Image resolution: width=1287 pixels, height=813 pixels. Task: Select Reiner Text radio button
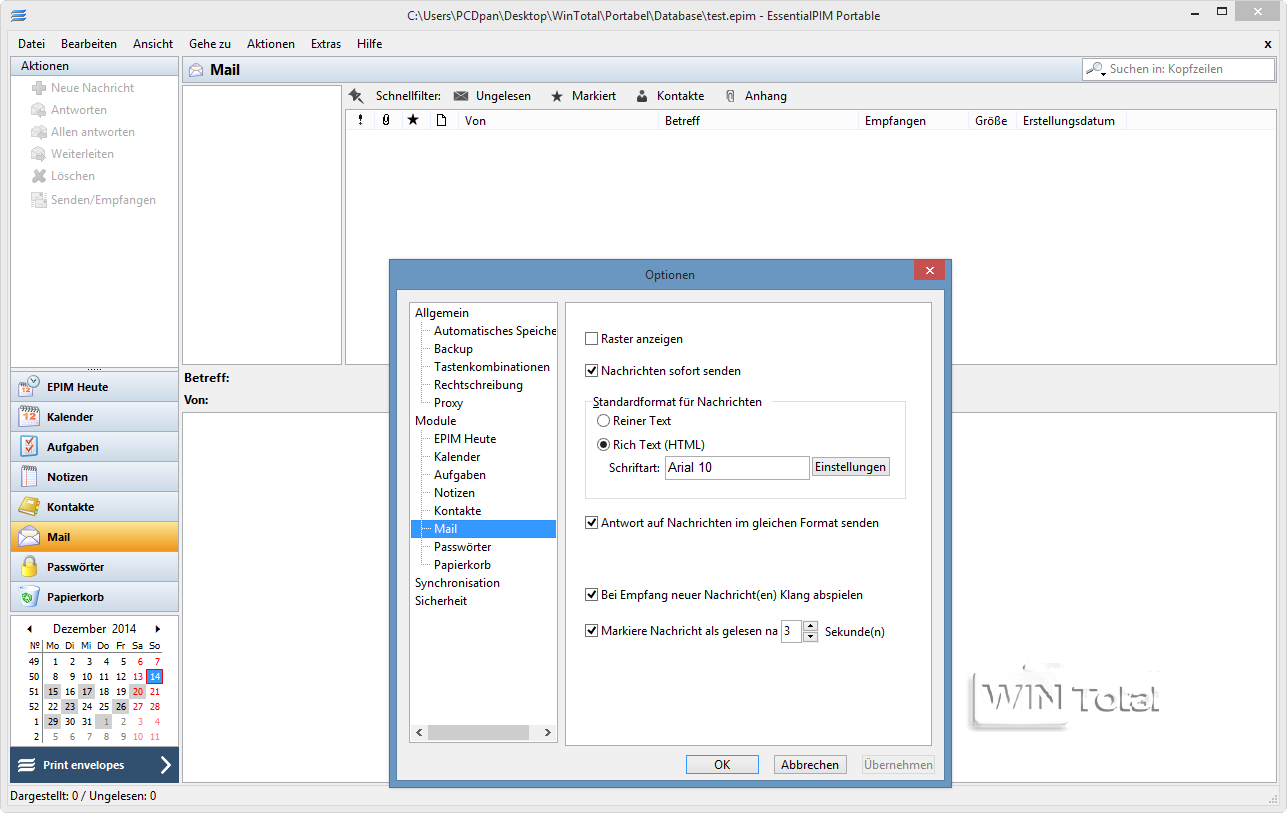(604, 421)
